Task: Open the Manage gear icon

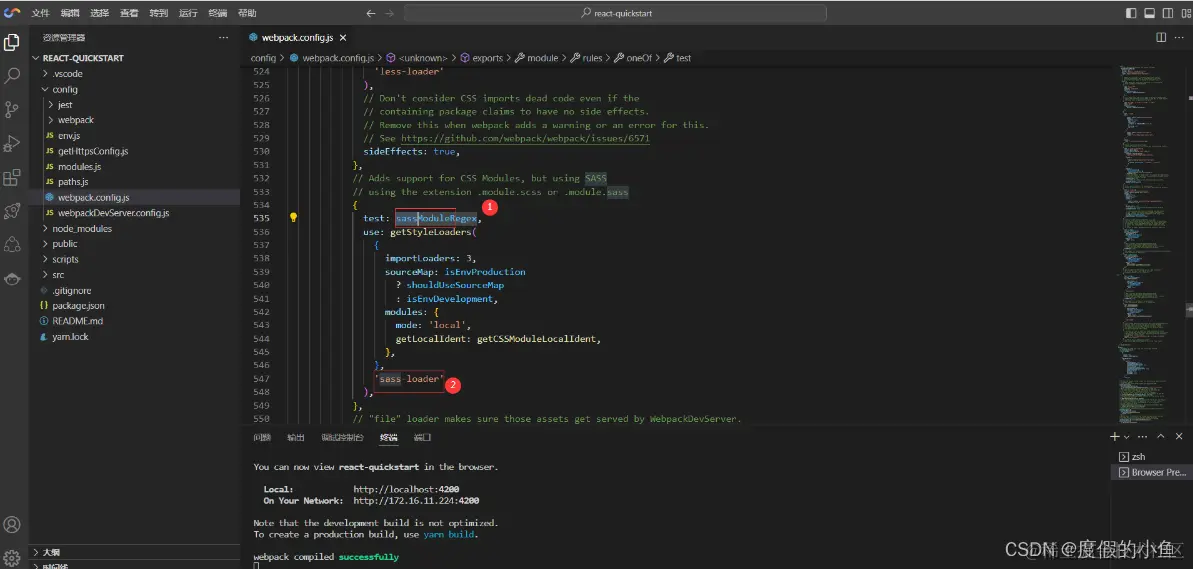Action: coord(12,558)
